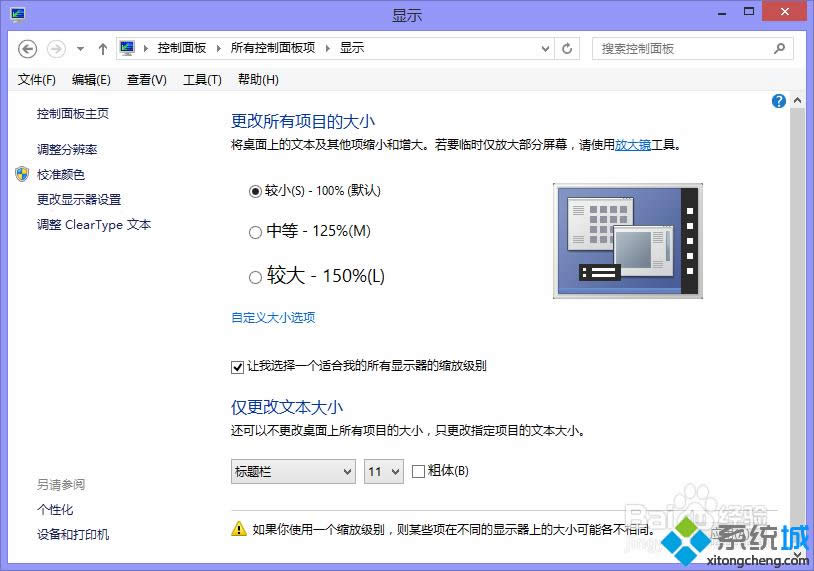The image size is (814, 571).
Task: Toggle 让我选择一个适合我的所有显示器的缩放级别 checkbox
Action: coord(237,367)
